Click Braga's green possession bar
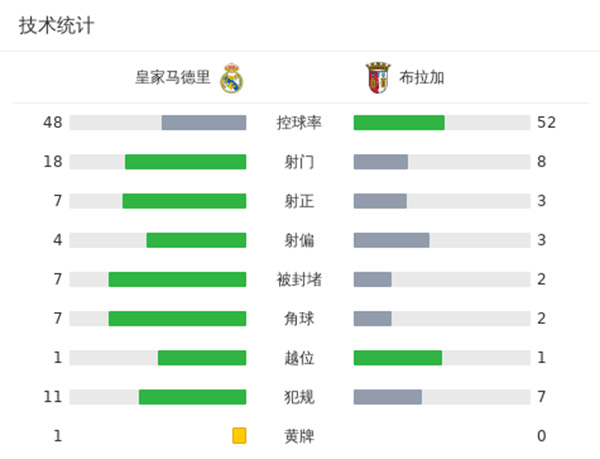The width and height of the screenshot is (600, 459). click(399, 123)
